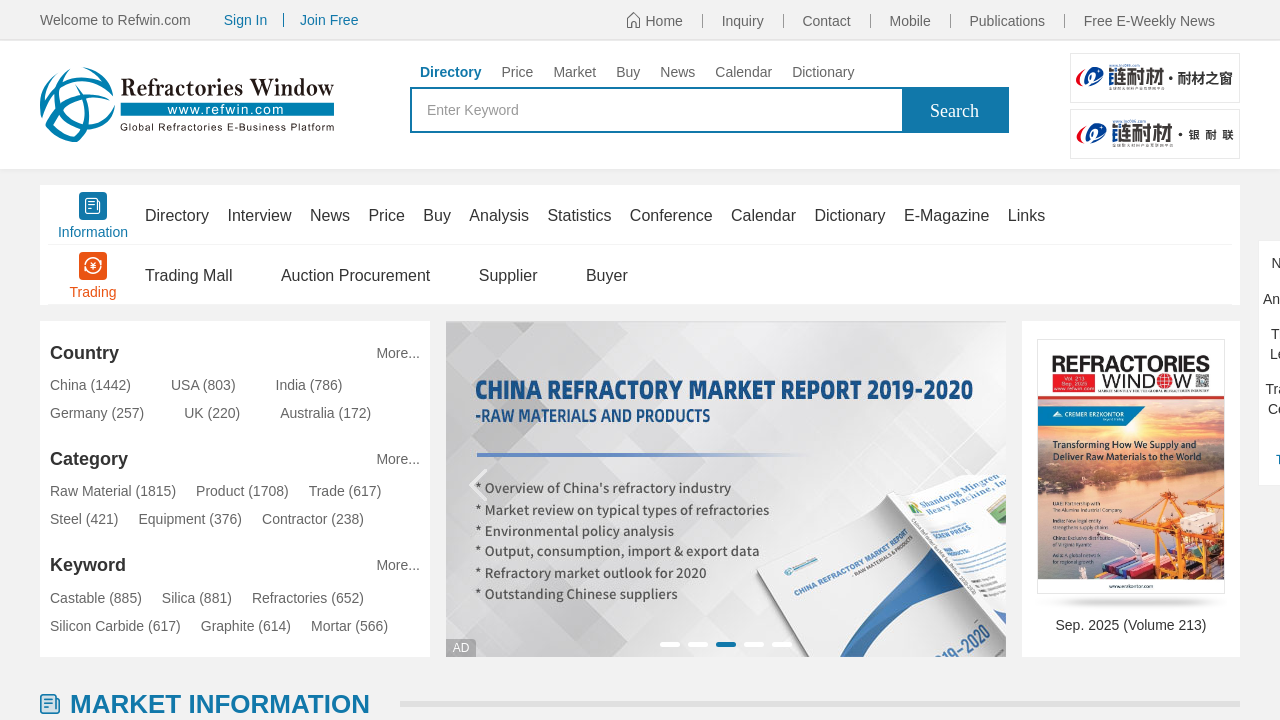The height and width of the screenshot is (720, 1280).
Task: Open Supplier menu item
Action: click(508, 275)
